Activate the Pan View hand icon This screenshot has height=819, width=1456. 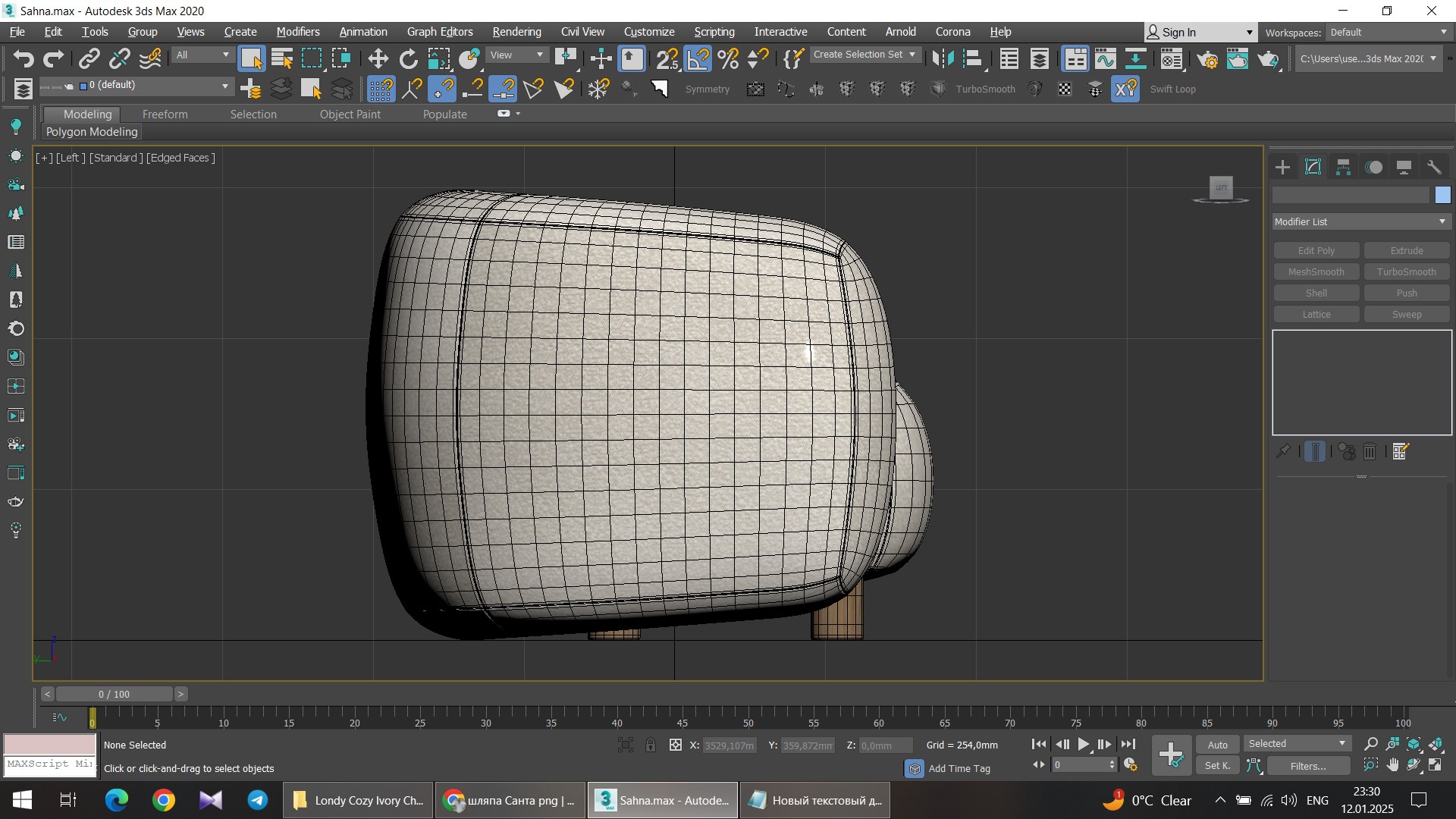pyautogui.click(x=1392, y=765)
